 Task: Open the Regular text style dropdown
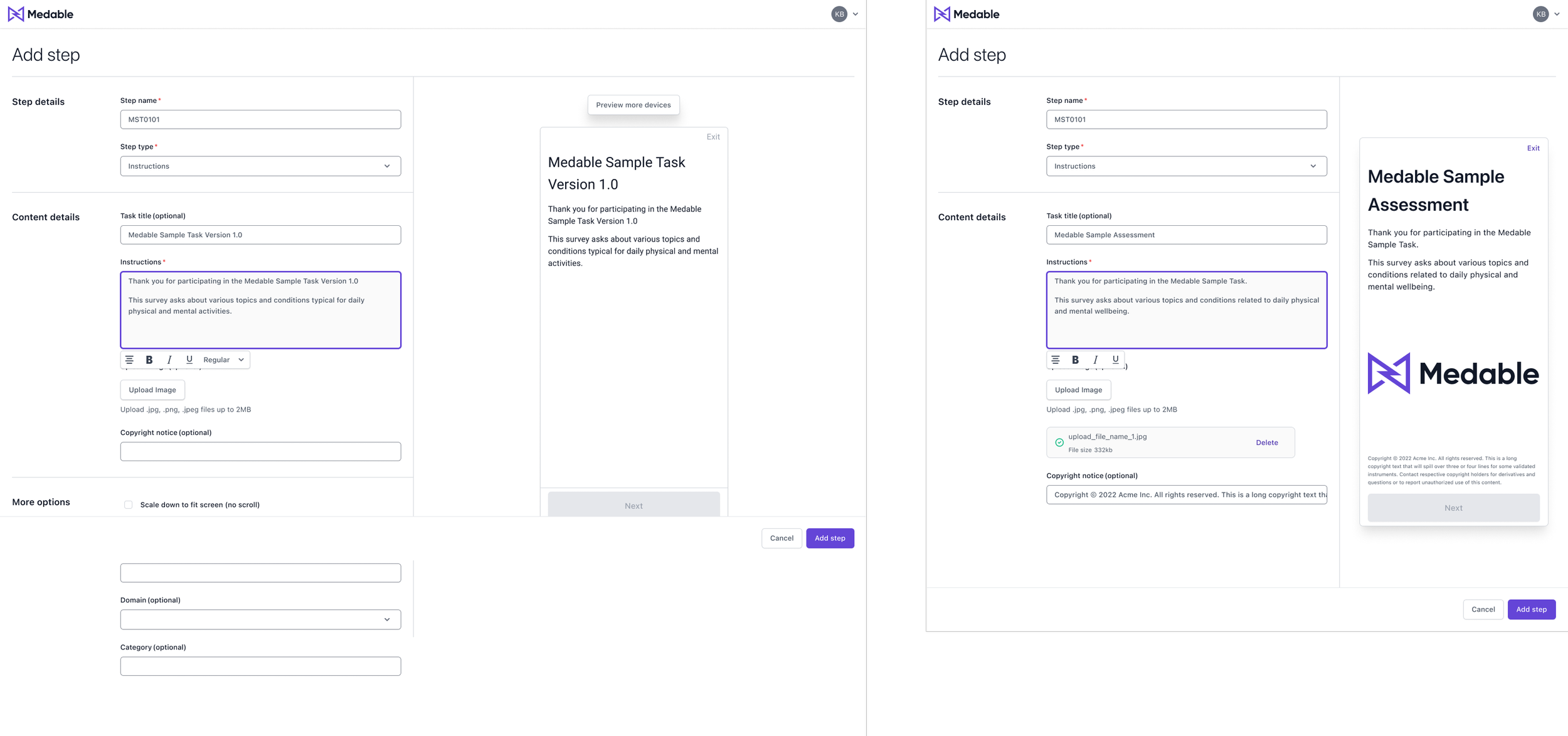tap(223, 360)
